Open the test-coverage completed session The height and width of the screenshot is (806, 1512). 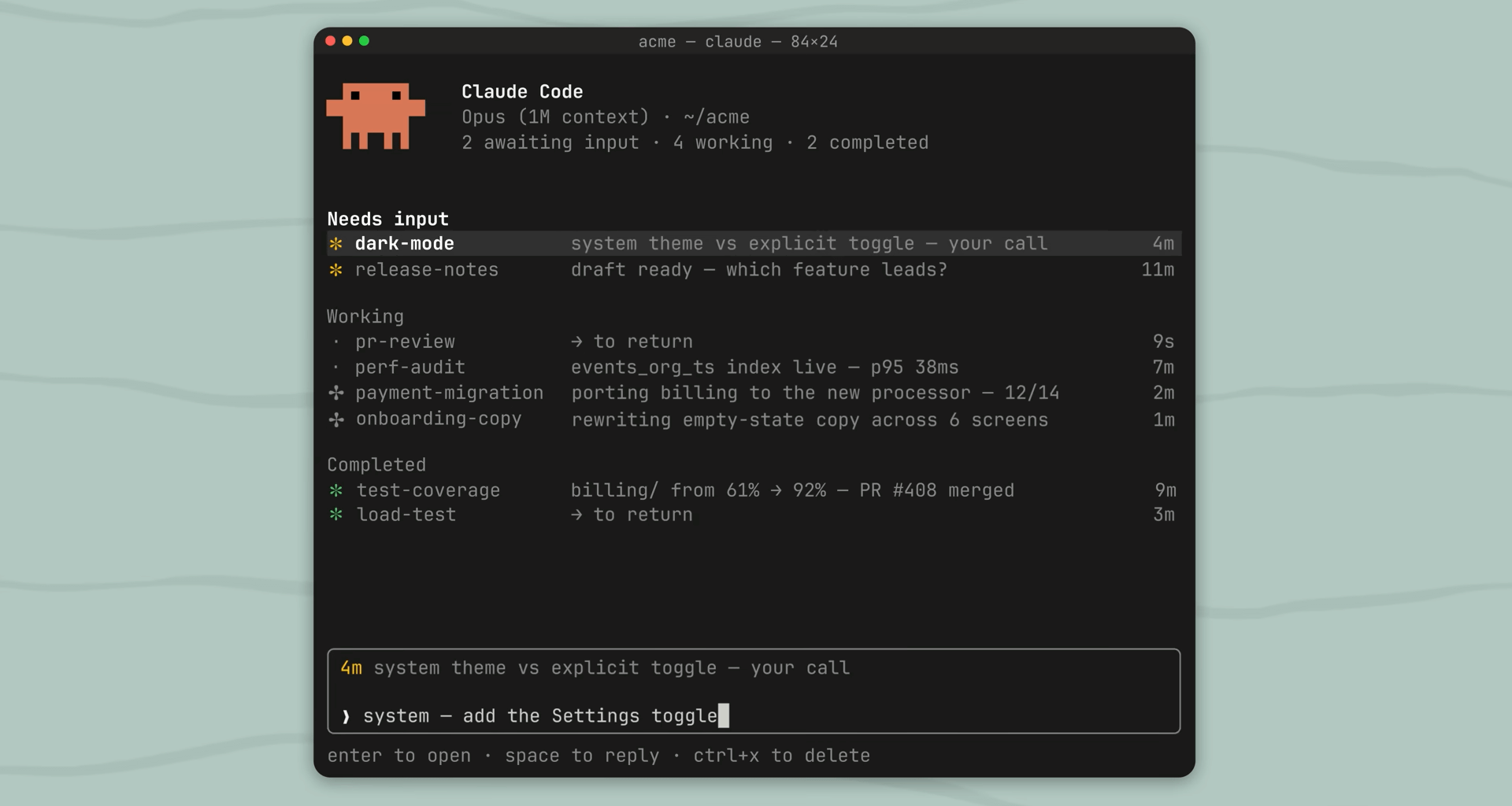pos(754,490)
